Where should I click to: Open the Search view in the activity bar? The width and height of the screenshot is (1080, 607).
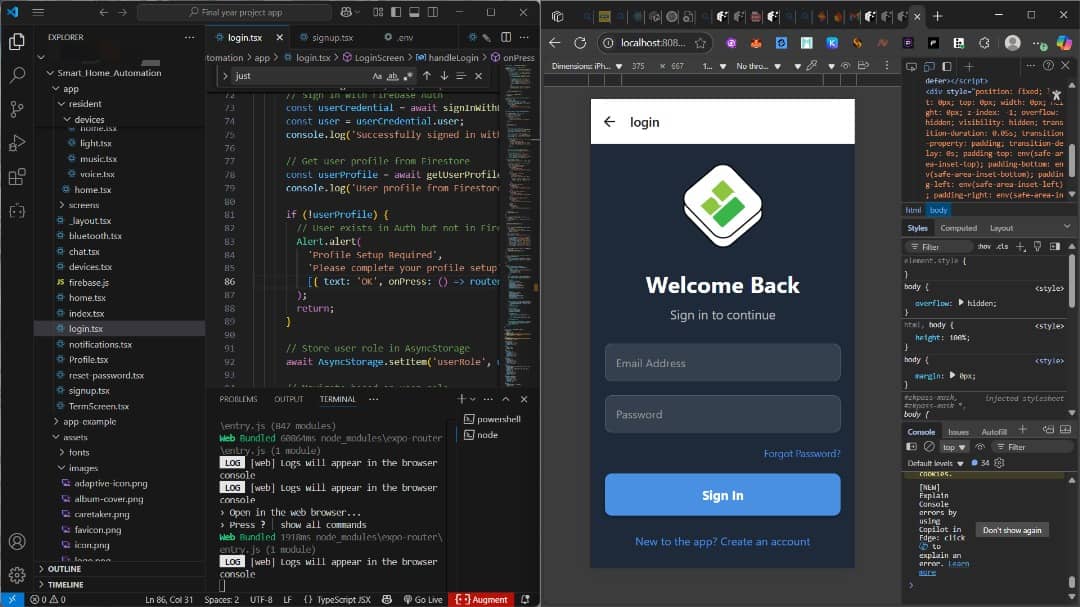coord(17,74)
